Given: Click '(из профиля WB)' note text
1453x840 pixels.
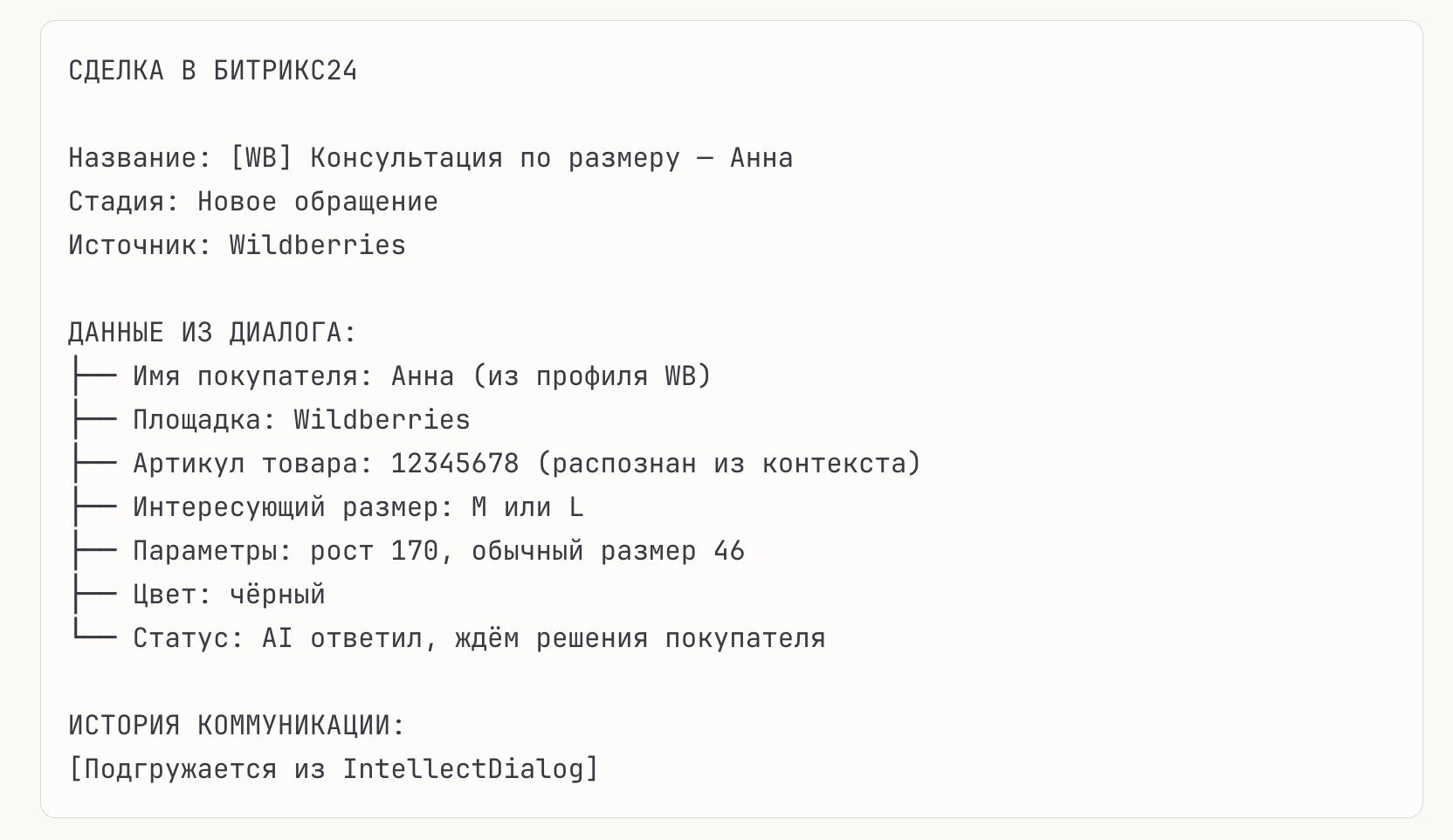Looking at the screenshot, I should coord(592,376).
